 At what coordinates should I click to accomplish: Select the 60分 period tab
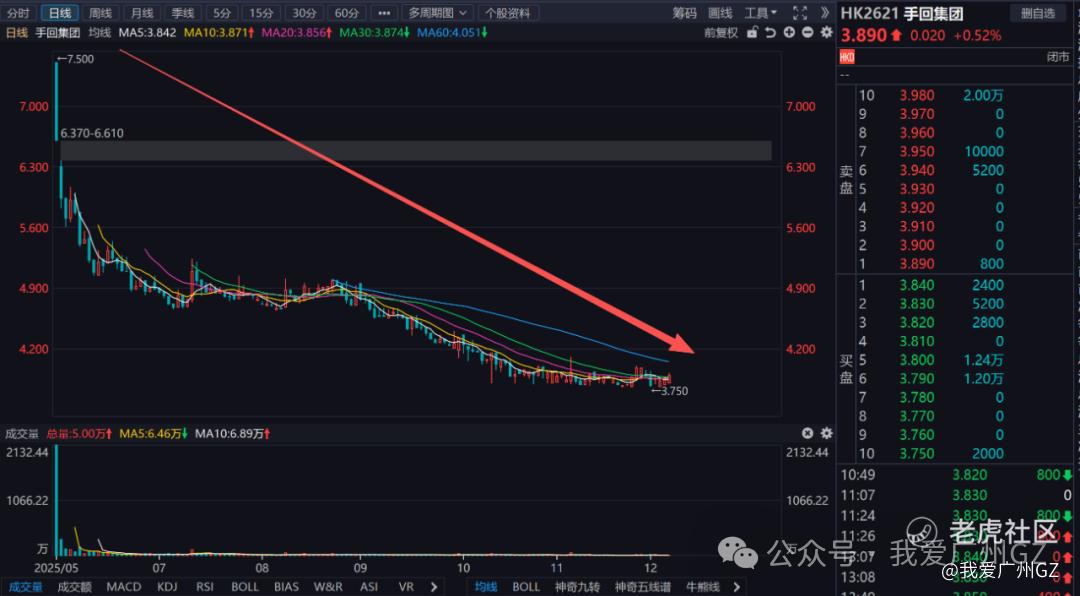(x=346, y=12)
